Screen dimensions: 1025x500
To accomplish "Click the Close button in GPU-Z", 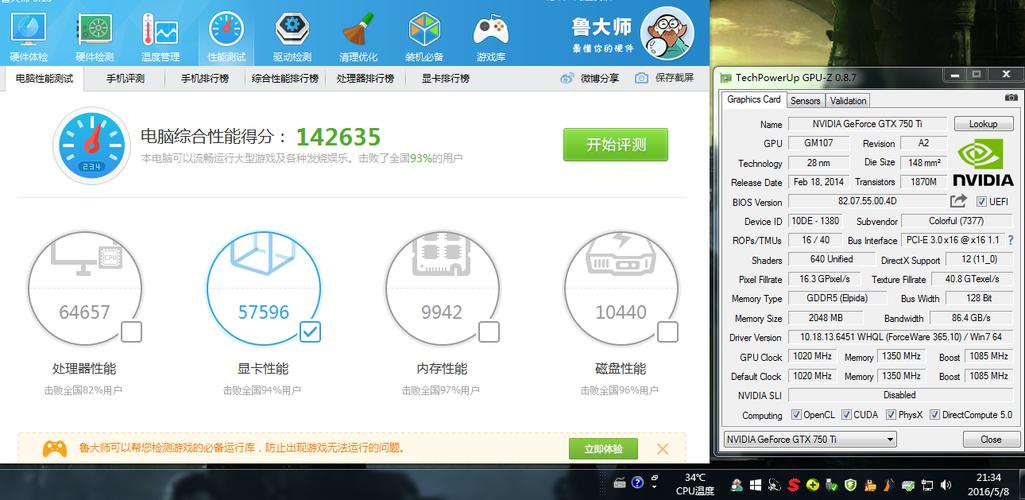I will point(990,439).
